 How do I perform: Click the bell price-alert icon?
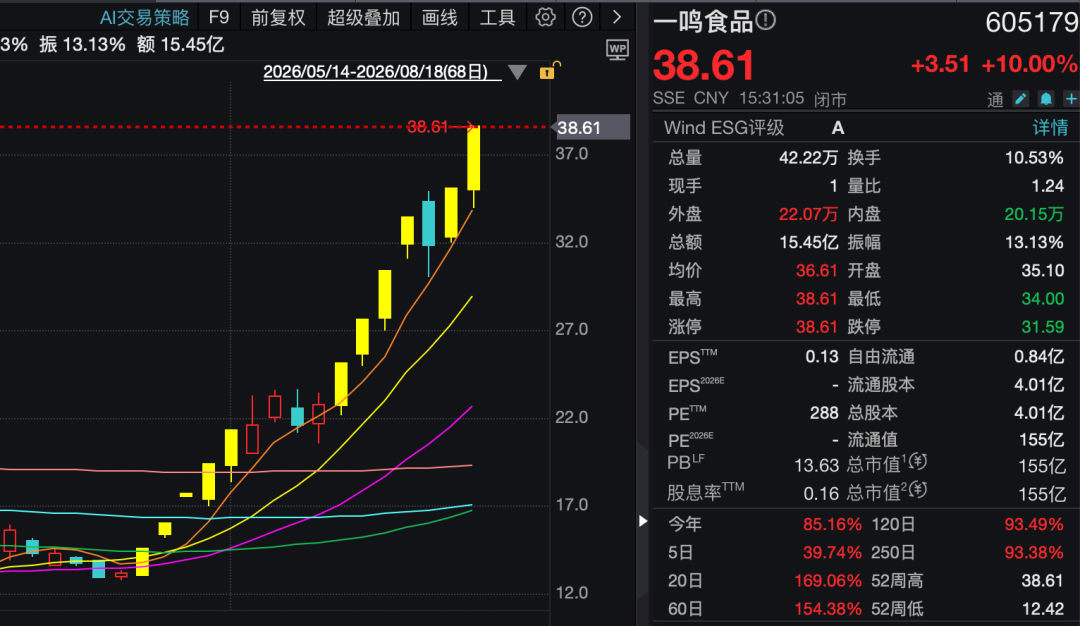[1046, 99]
